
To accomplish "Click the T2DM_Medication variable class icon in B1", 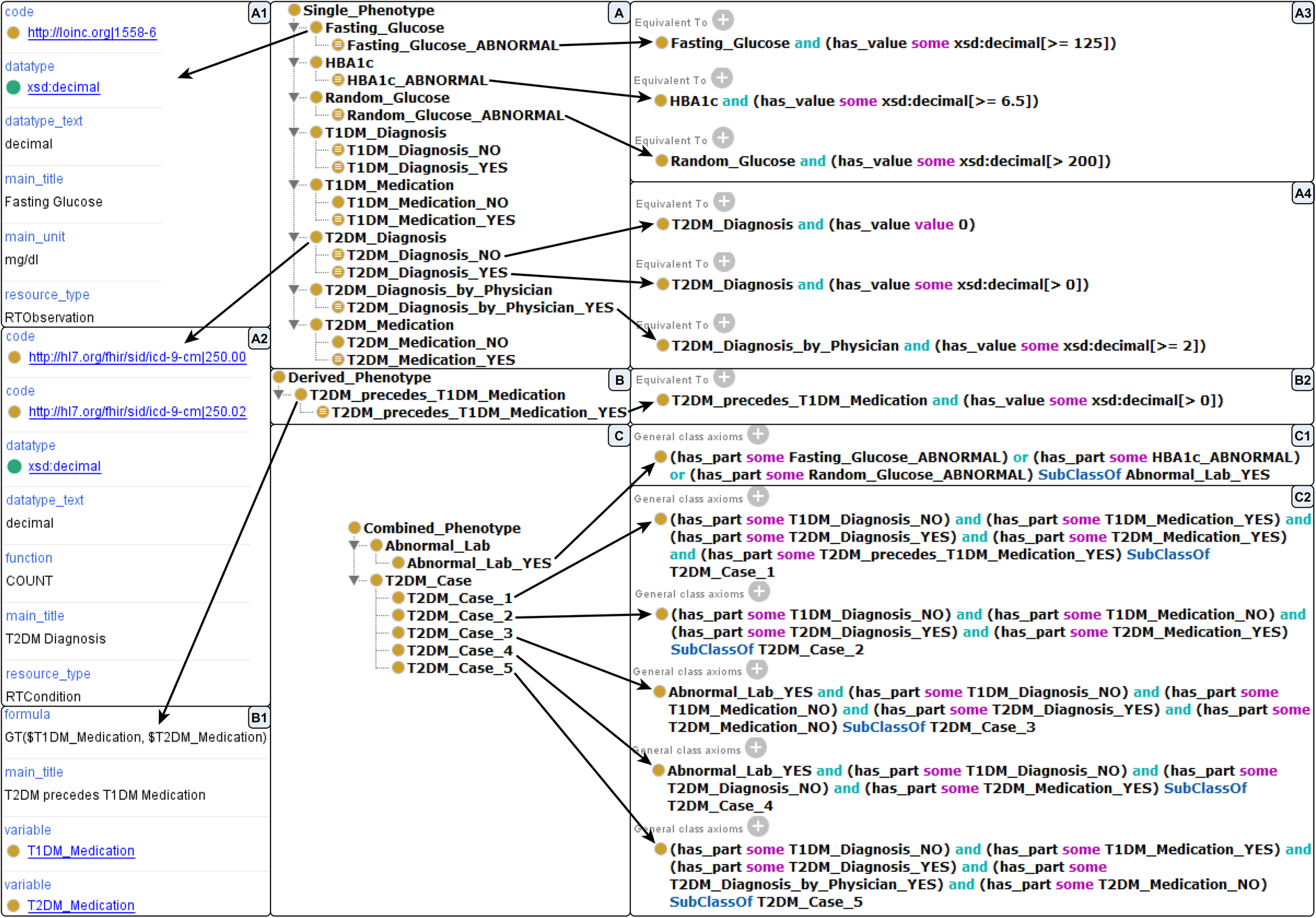I will (x=14, y=906).
